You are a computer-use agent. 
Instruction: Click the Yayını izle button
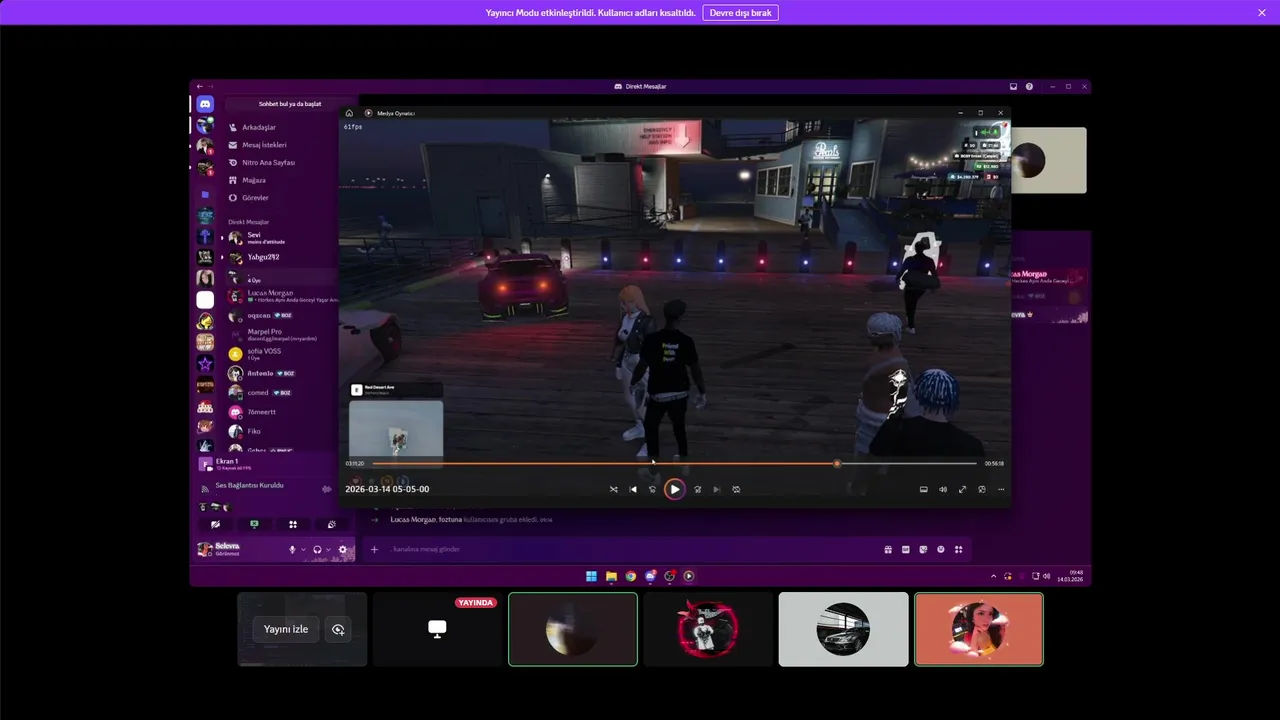click(x=286, y=629)
